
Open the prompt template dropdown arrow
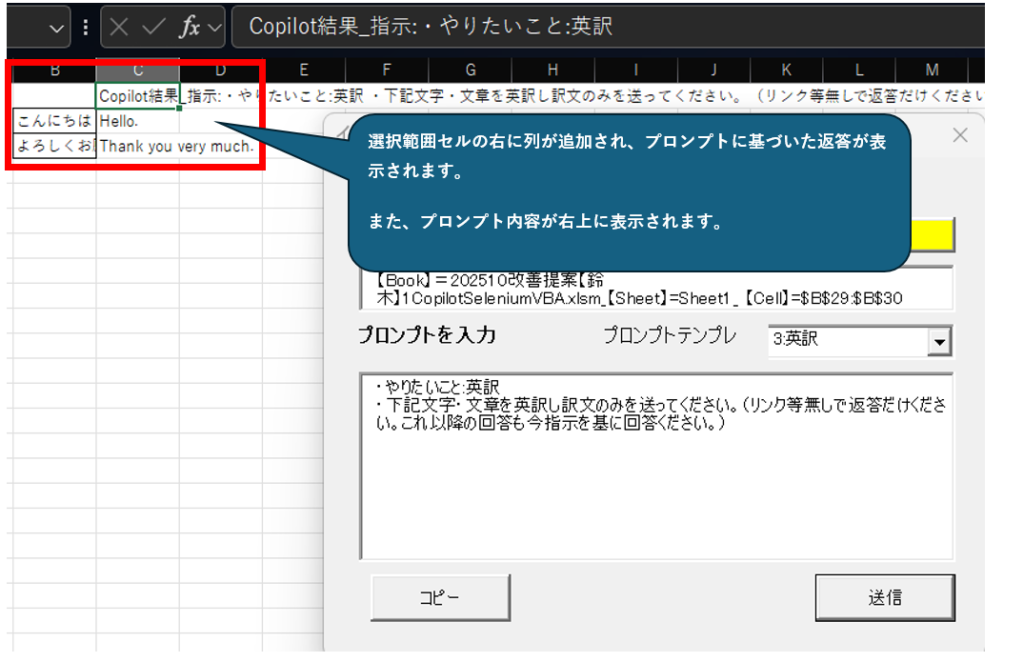click(938, 342)
